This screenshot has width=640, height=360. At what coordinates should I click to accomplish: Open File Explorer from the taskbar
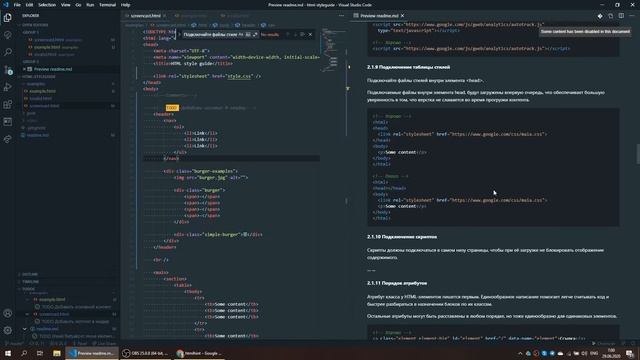[x=57, y=353]
